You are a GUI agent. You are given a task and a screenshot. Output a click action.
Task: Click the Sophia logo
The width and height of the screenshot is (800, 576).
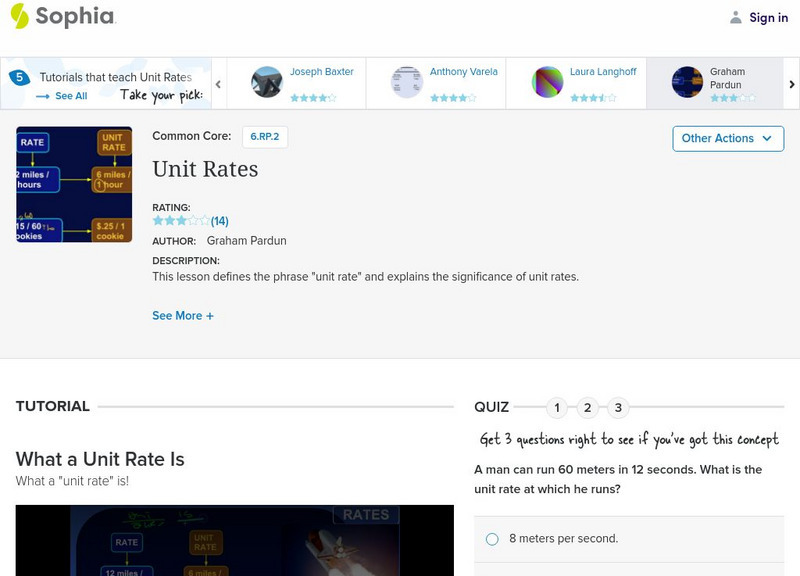[x=64, y=16]
